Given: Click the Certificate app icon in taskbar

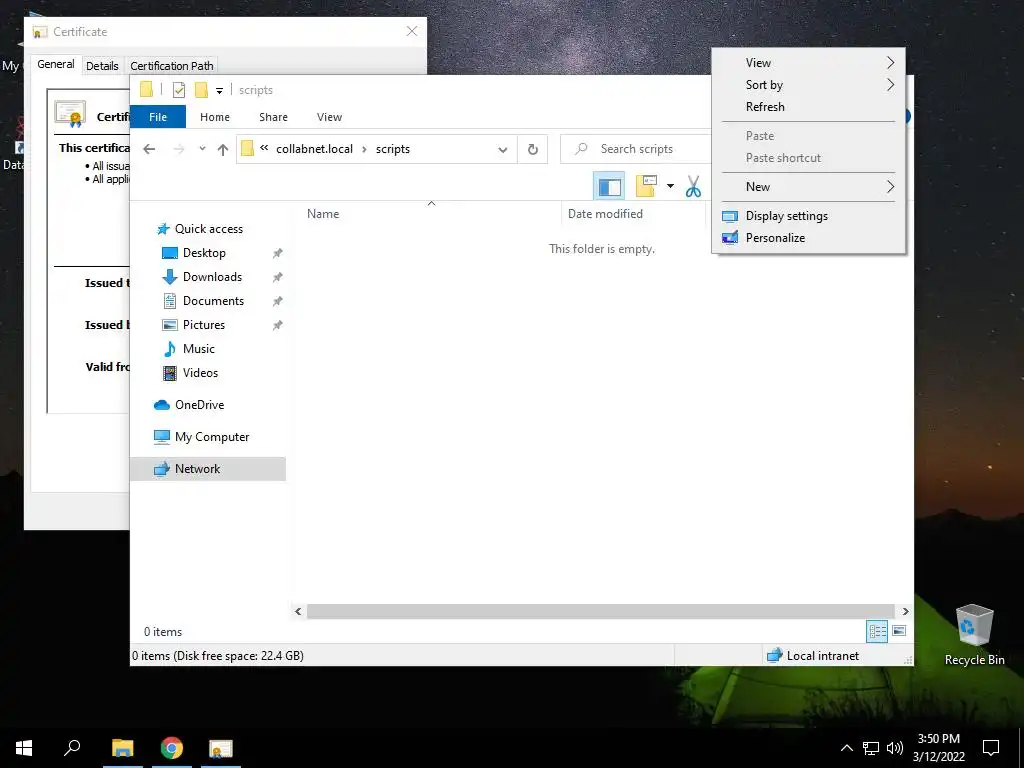Looking at the screenshot, I should [221, 748].
